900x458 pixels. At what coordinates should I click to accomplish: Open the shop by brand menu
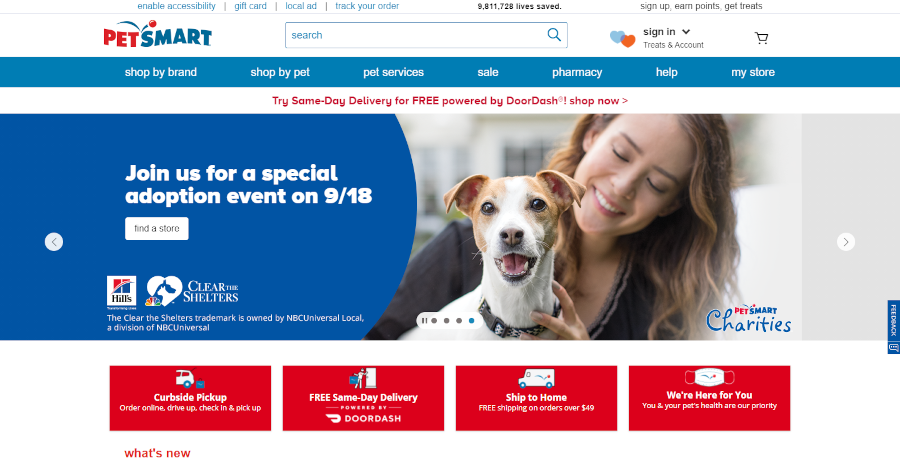point(161,72)
